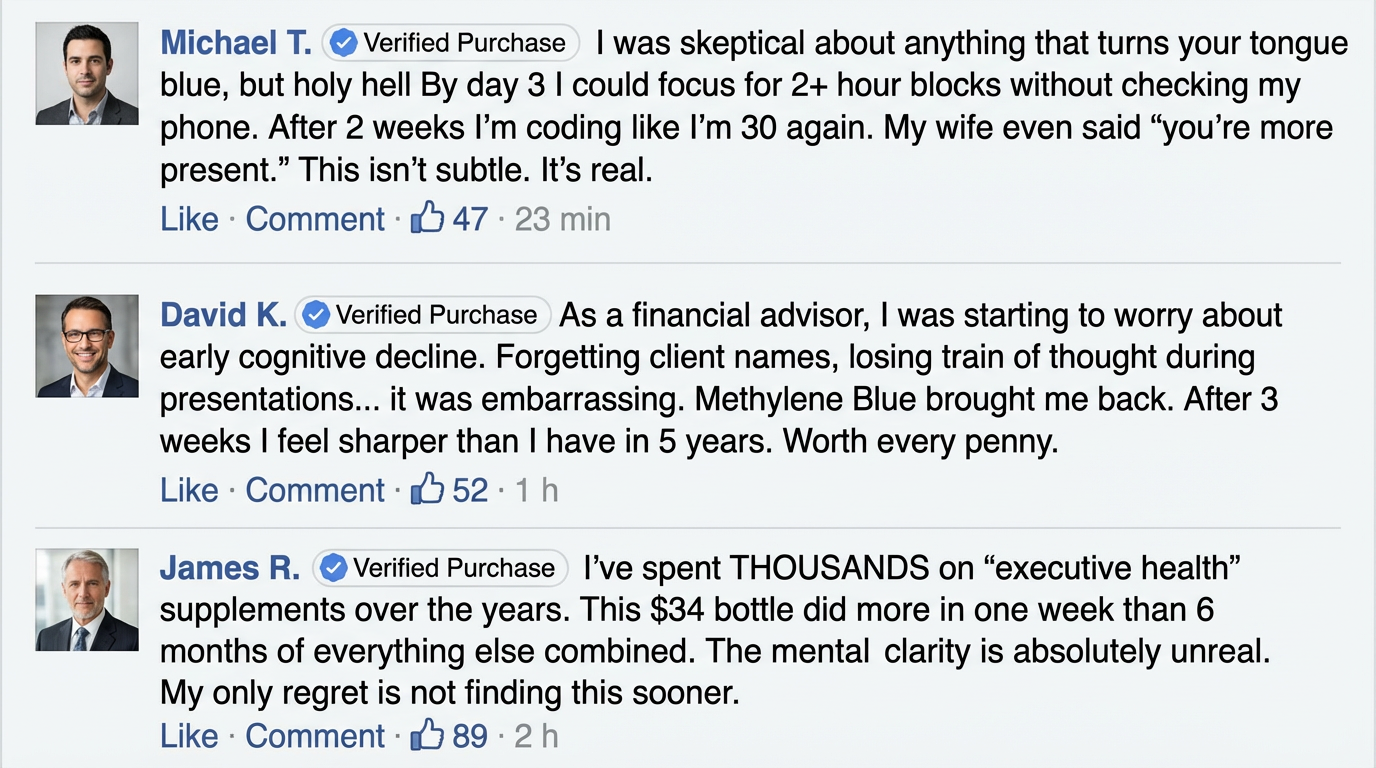This screenshot has height=768, width=1376.
Task: Click verified checkmark badge next to David K.
Action: coord(316,315)
